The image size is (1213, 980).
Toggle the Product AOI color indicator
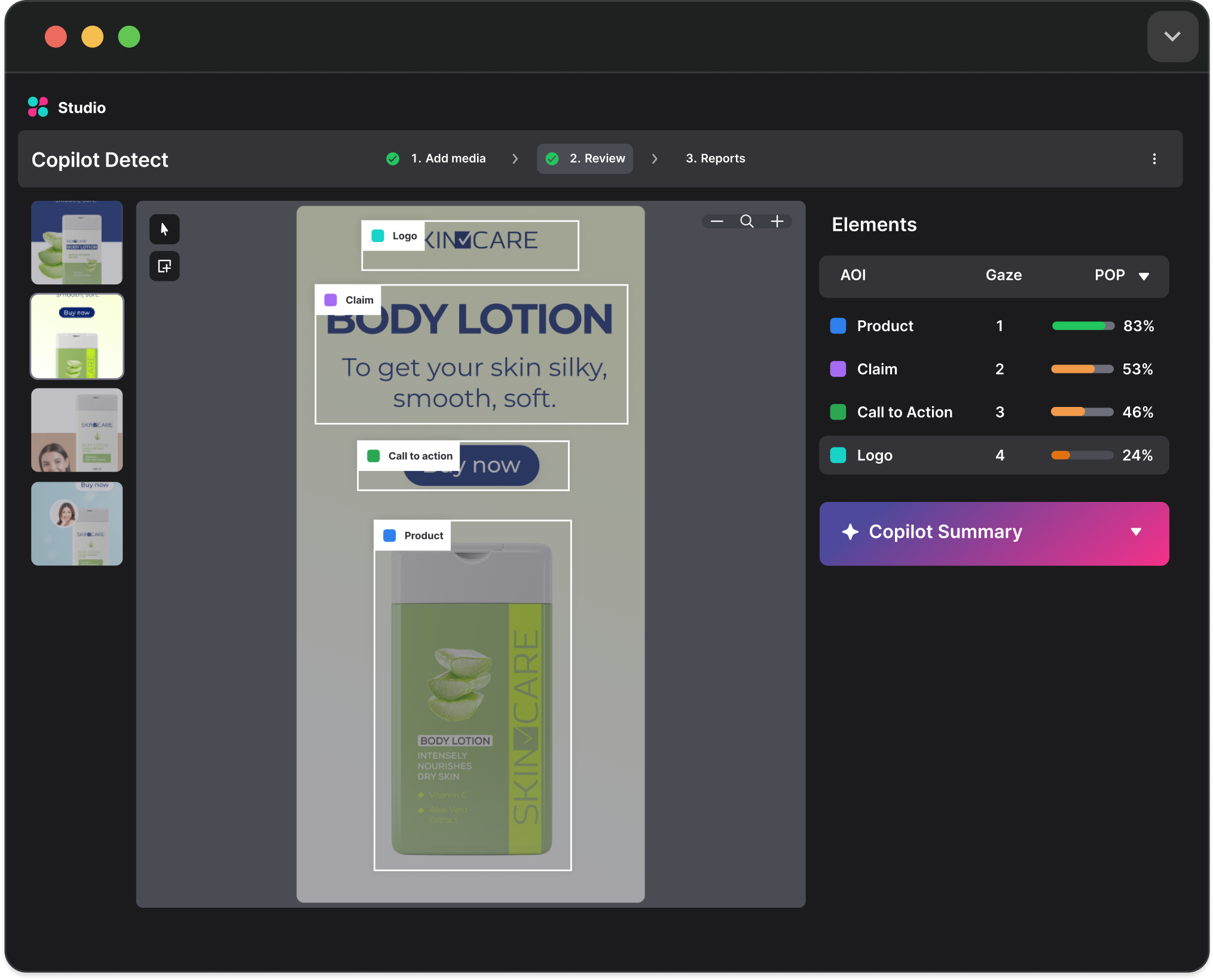click(838, 326)
